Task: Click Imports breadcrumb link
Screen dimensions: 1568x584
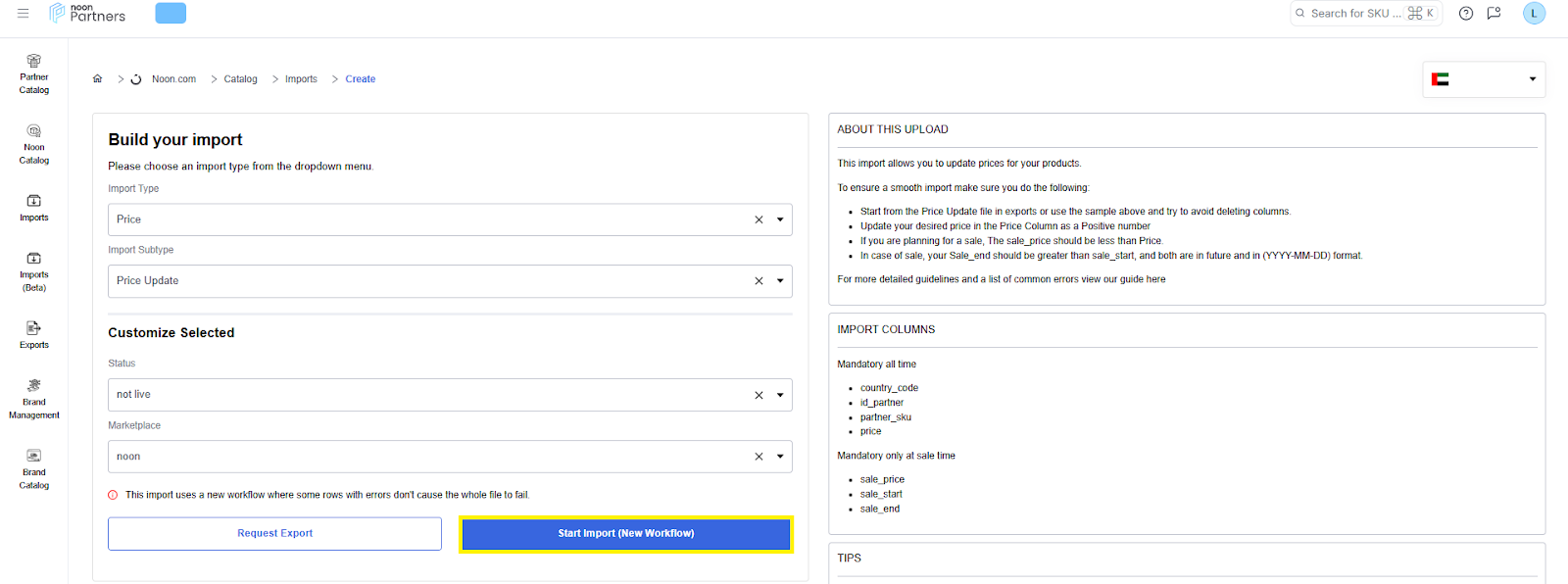Action: coord(301,79)
